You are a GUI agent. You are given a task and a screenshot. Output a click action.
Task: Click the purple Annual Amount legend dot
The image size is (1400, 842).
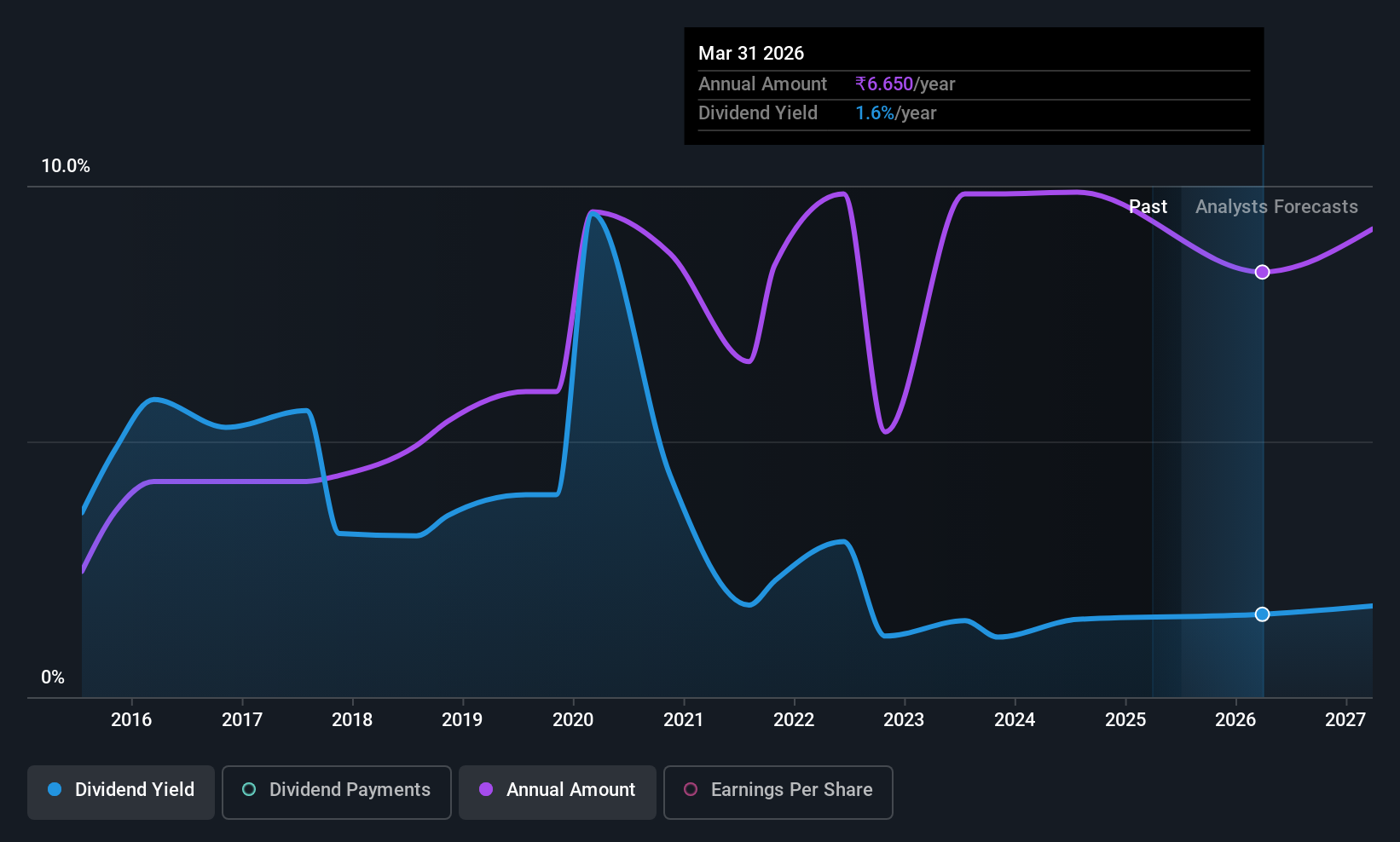click(486, 789)
